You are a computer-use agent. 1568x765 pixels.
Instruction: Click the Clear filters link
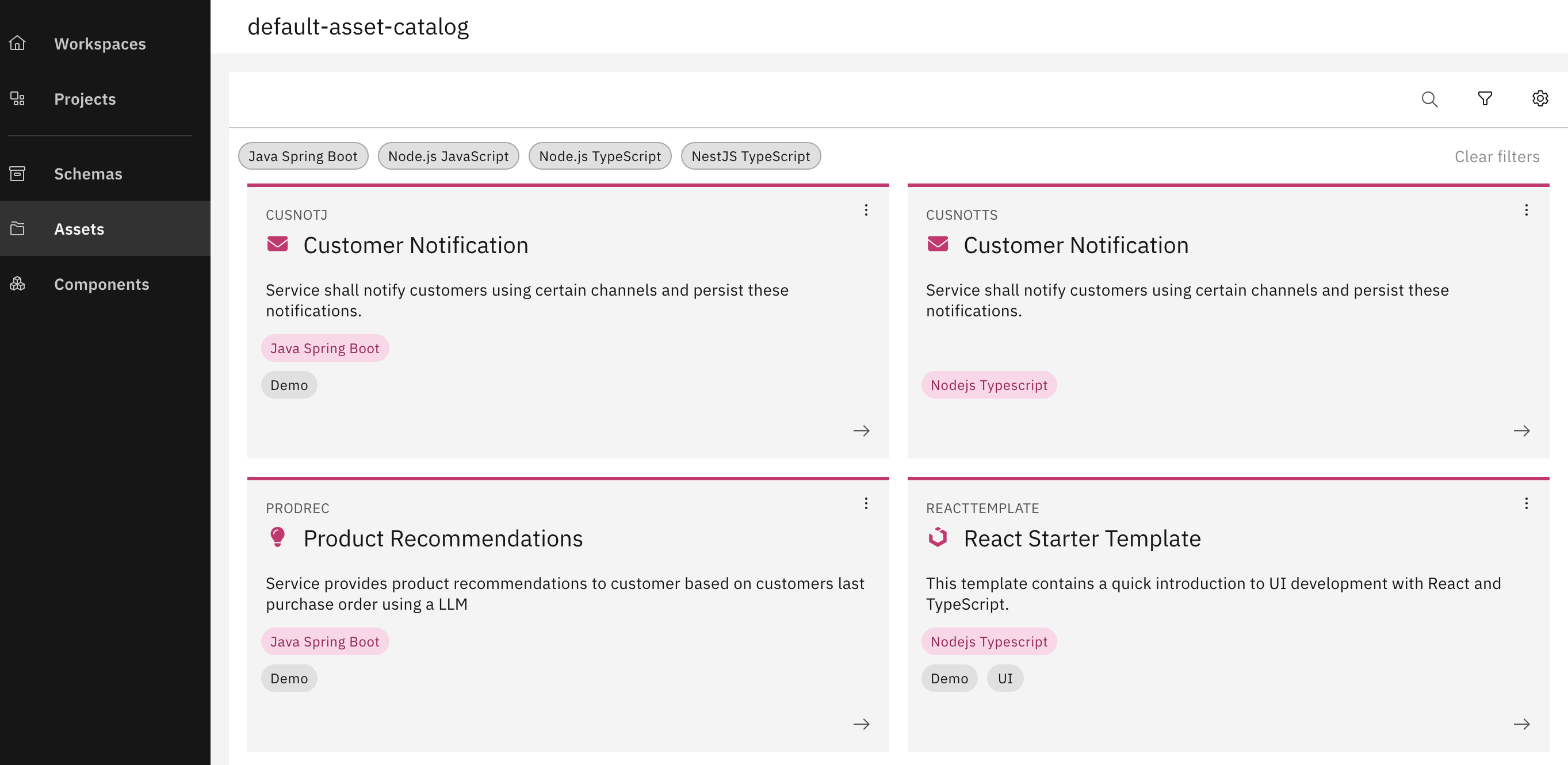[x=1496, y=156]
